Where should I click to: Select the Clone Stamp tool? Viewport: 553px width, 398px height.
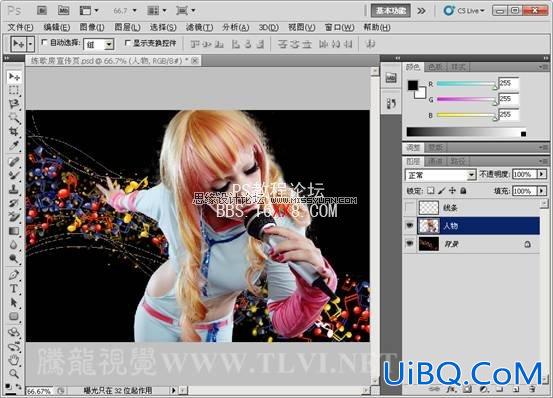[14, 189]
